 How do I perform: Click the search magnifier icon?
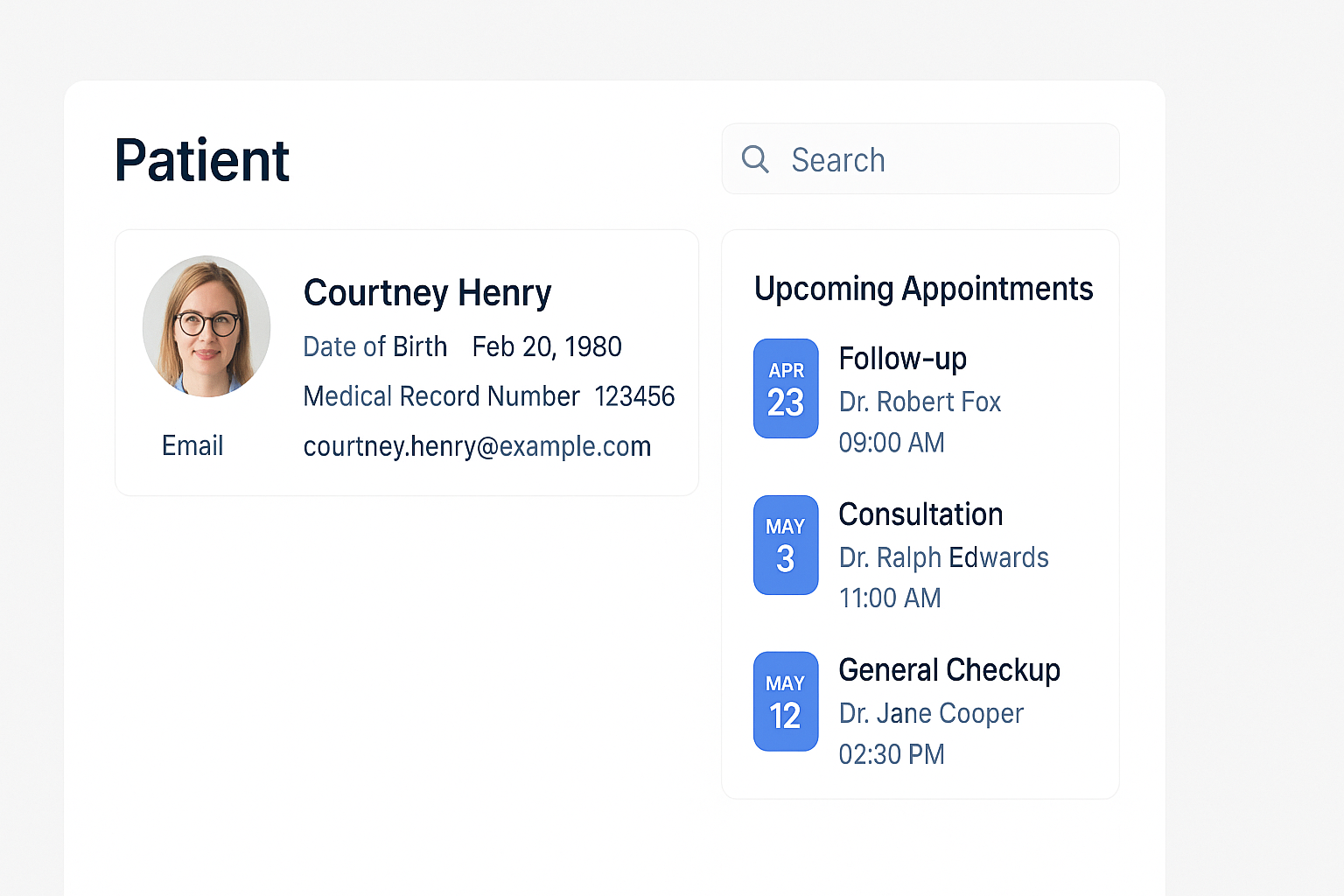[x=754, y=159]
